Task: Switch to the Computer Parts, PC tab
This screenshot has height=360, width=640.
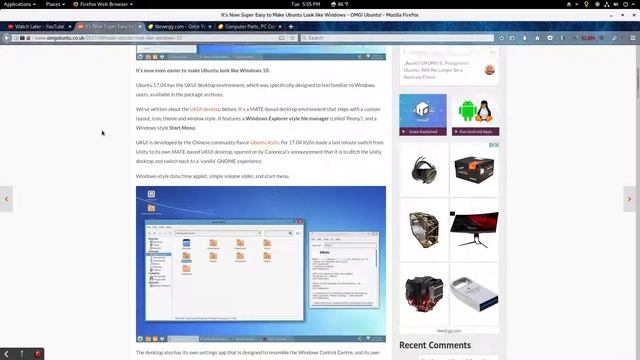Action: pyautogui.click(x=250, y=27)
